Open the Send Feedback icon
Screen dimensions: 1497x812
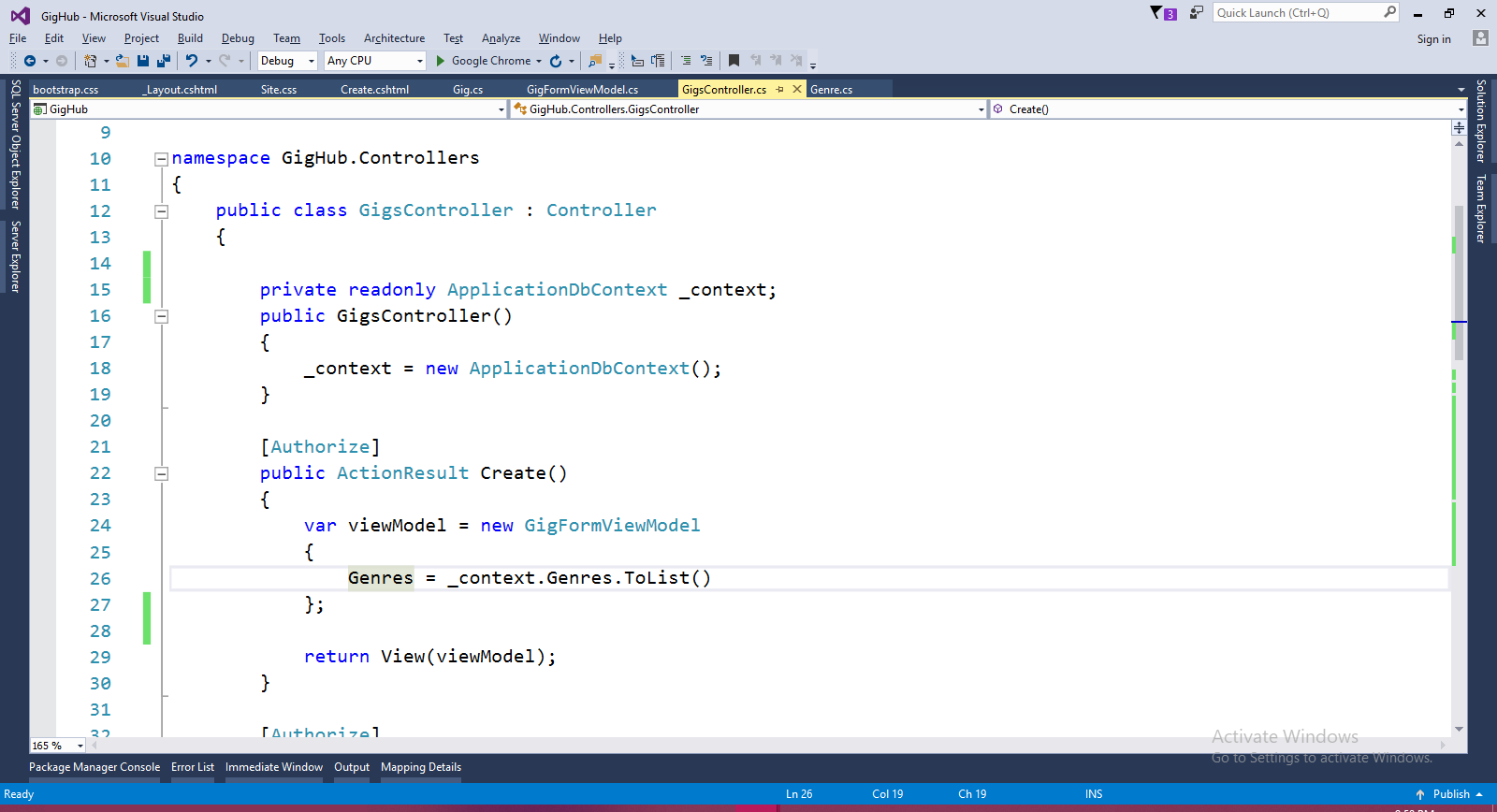coord(1197,13)
